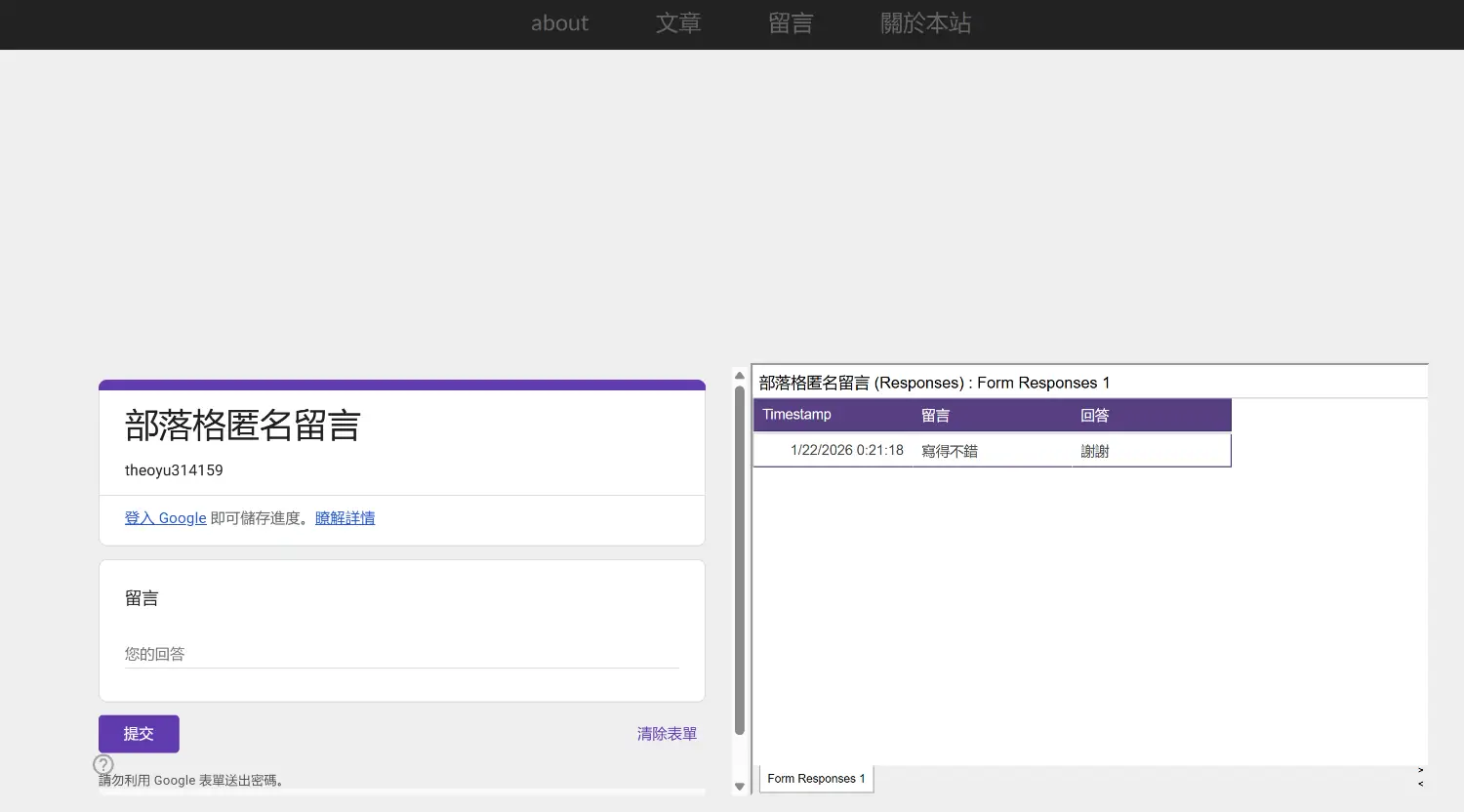Click the form's vertical scrollbar thumb
Image resolution: width=1464 pixels, height=812 pixels.
739,560
